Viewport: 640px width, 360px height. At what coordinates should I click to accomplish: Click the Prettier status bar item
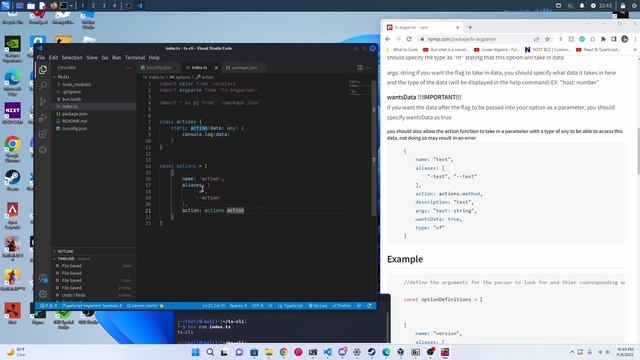(342, 306)
